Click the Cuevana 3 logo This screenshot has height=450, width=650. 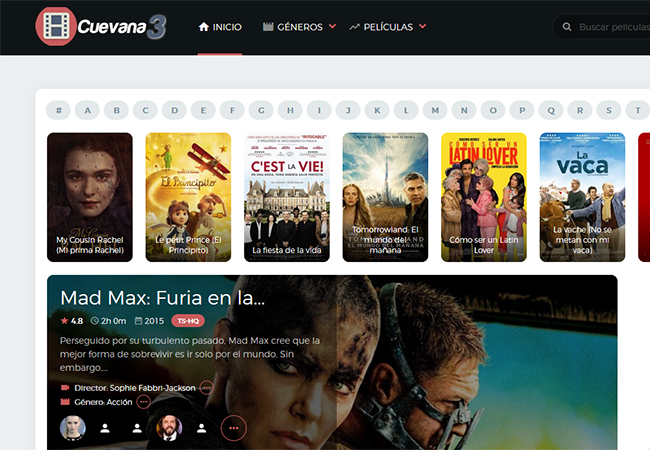pos(101,27)
